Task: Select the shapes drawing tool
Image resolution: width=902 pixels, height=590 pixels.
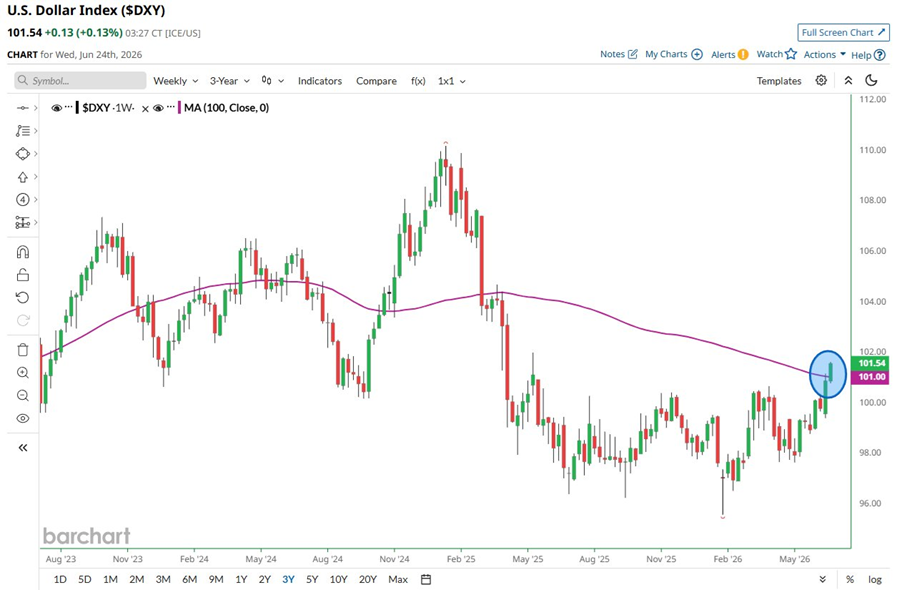Action: (22, 154)
